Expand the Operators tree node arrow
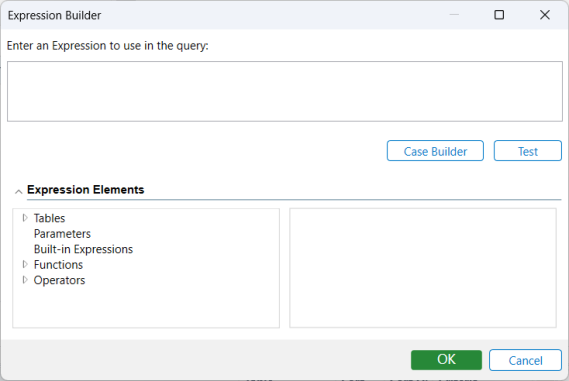Screen dimensions: 569x381 tap(25, 280)
